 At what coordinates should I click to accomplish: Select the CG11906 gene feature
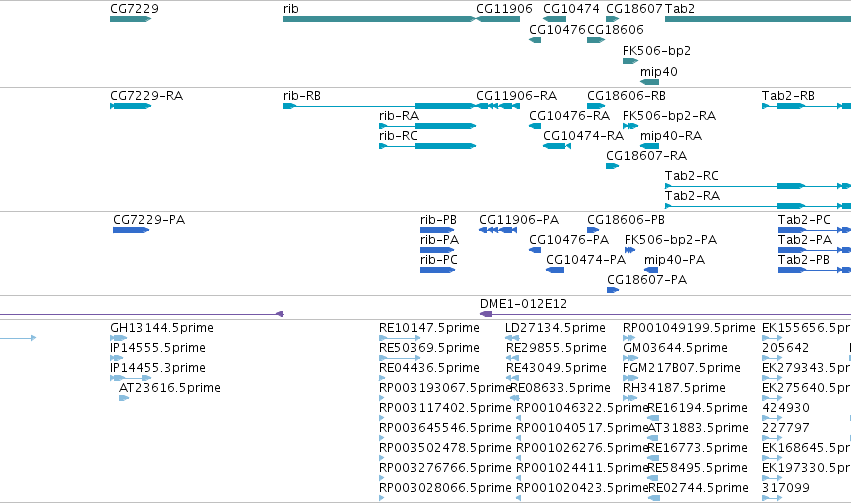pos(498,19)
